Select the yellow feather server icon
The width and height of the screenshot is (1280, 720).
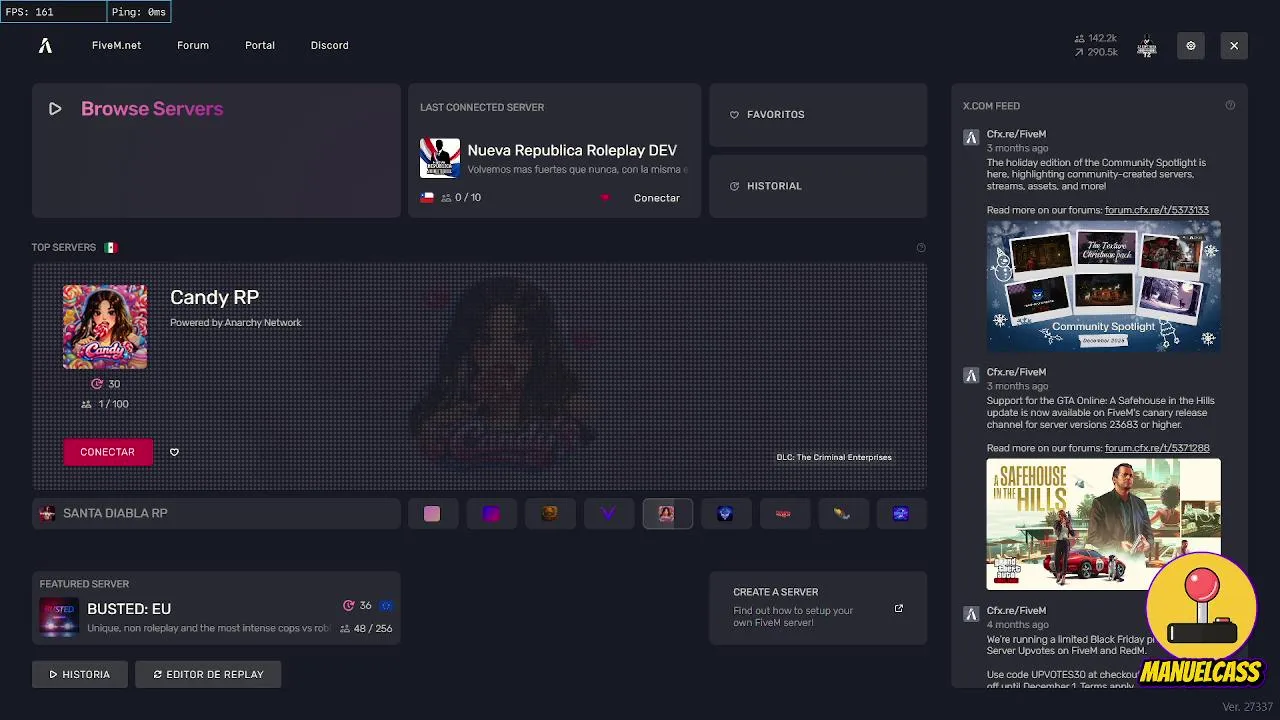click(x=843, y=513)
